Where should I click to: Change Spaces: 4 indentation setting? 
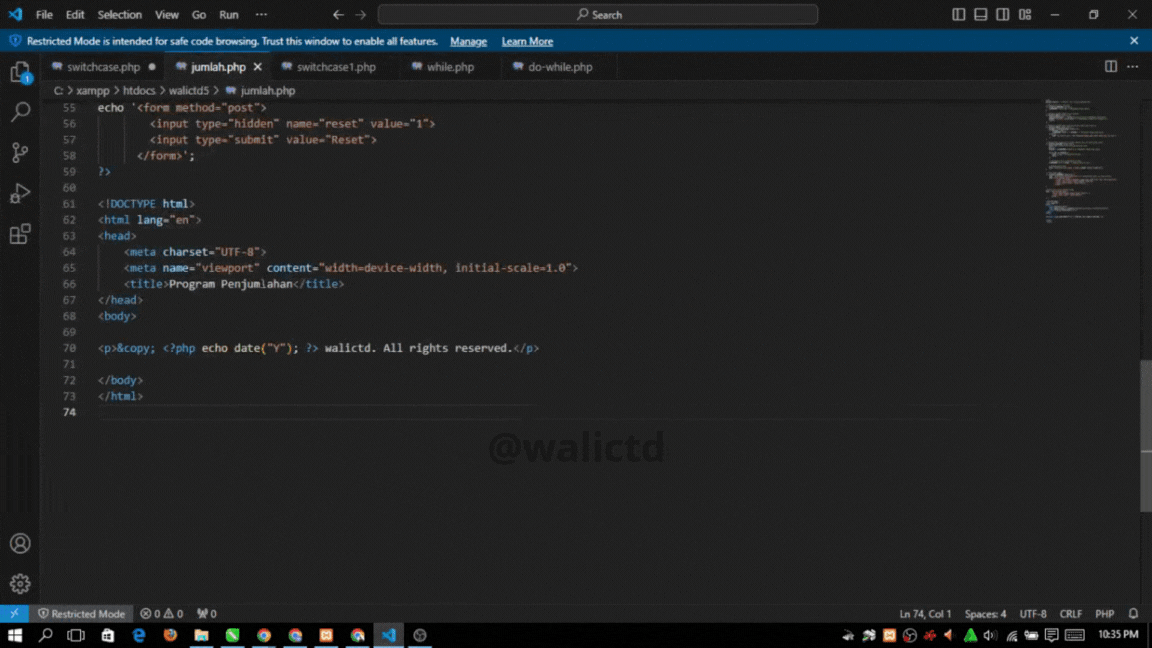(985, 613)
